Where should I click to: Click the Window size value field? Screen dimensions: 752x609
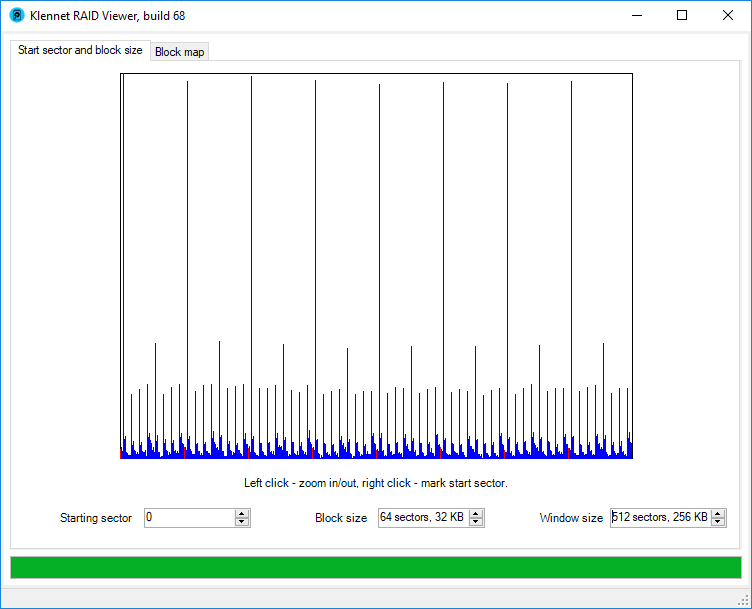[x=660, y=517]
